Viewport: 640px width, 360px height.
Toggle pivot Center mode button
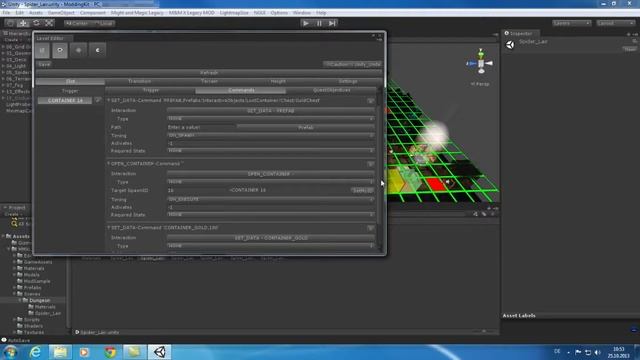[x=78, y=23]
